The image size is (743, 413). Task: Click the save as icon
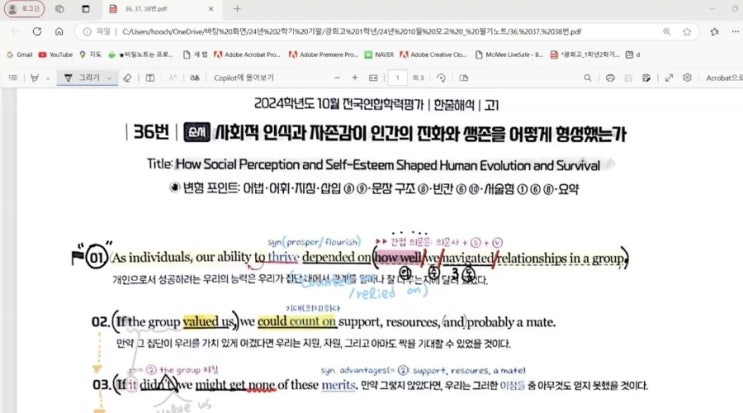click(646, 78)
